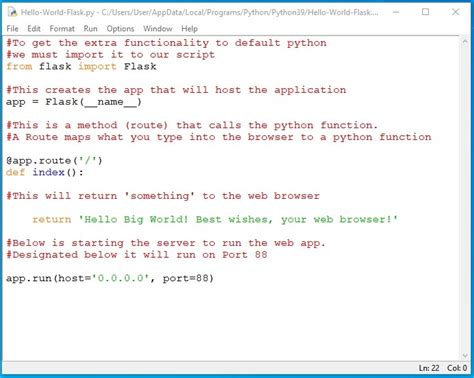Open the Help menu
This screenshot has height=378, width=474.
coord(189,29)
